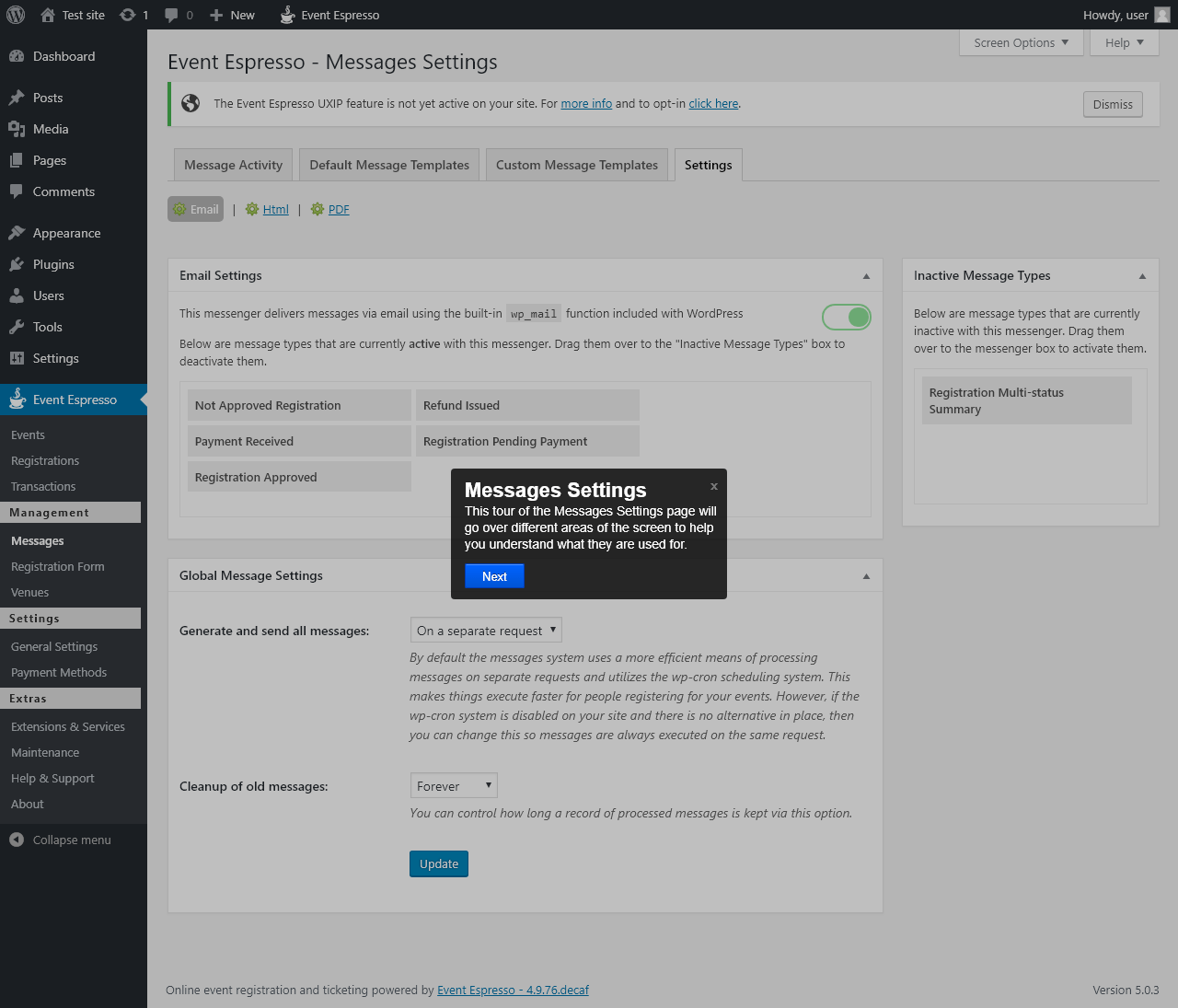Click the PDF messenger gear icon
The image size is (1178, 1008).
coord(318,209)
